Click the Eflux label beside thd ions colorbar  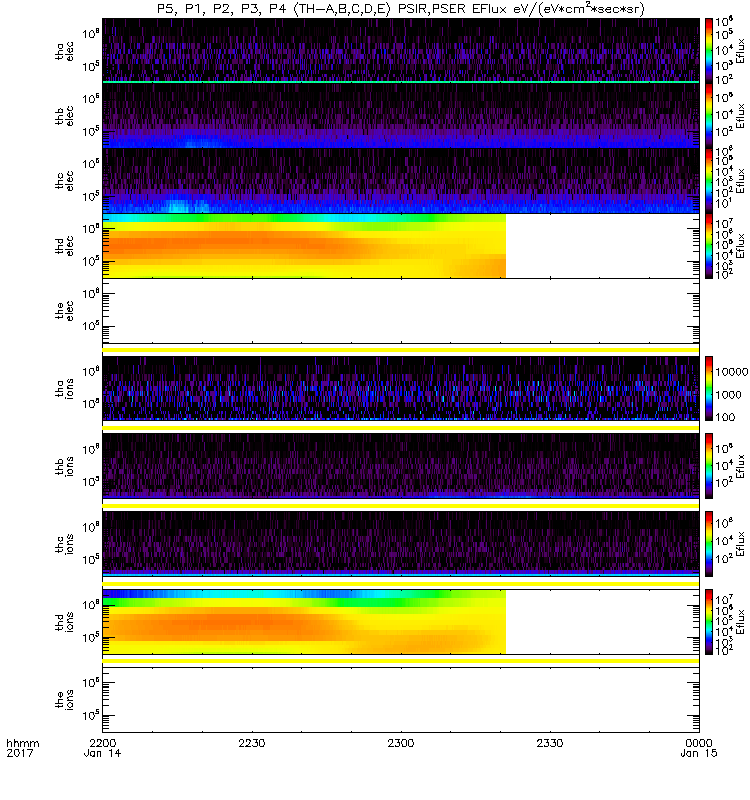(741, 622)
